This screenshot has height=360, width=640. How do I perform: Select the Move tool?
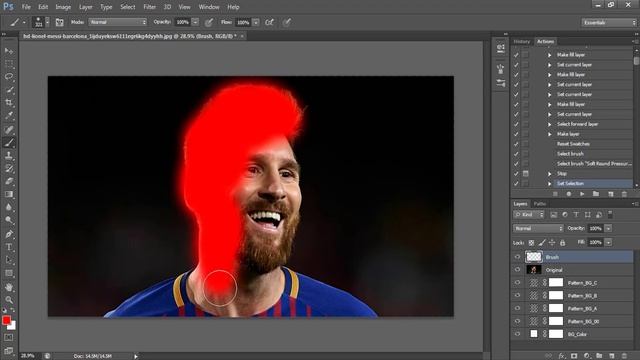coord(9,51)
